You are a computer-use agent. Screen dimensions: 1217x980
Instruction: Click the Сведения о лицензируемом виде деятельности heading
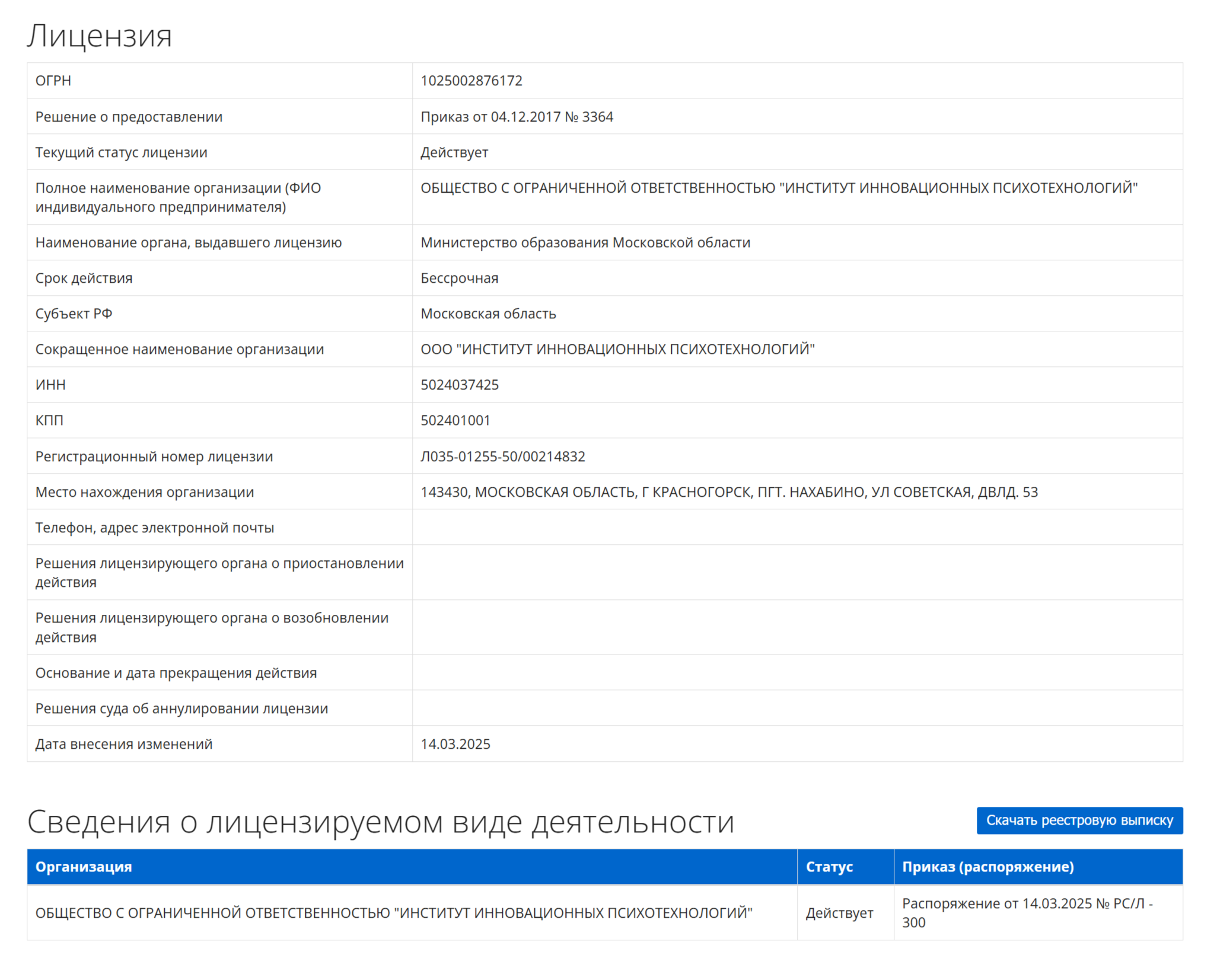[x=380, y=822]
